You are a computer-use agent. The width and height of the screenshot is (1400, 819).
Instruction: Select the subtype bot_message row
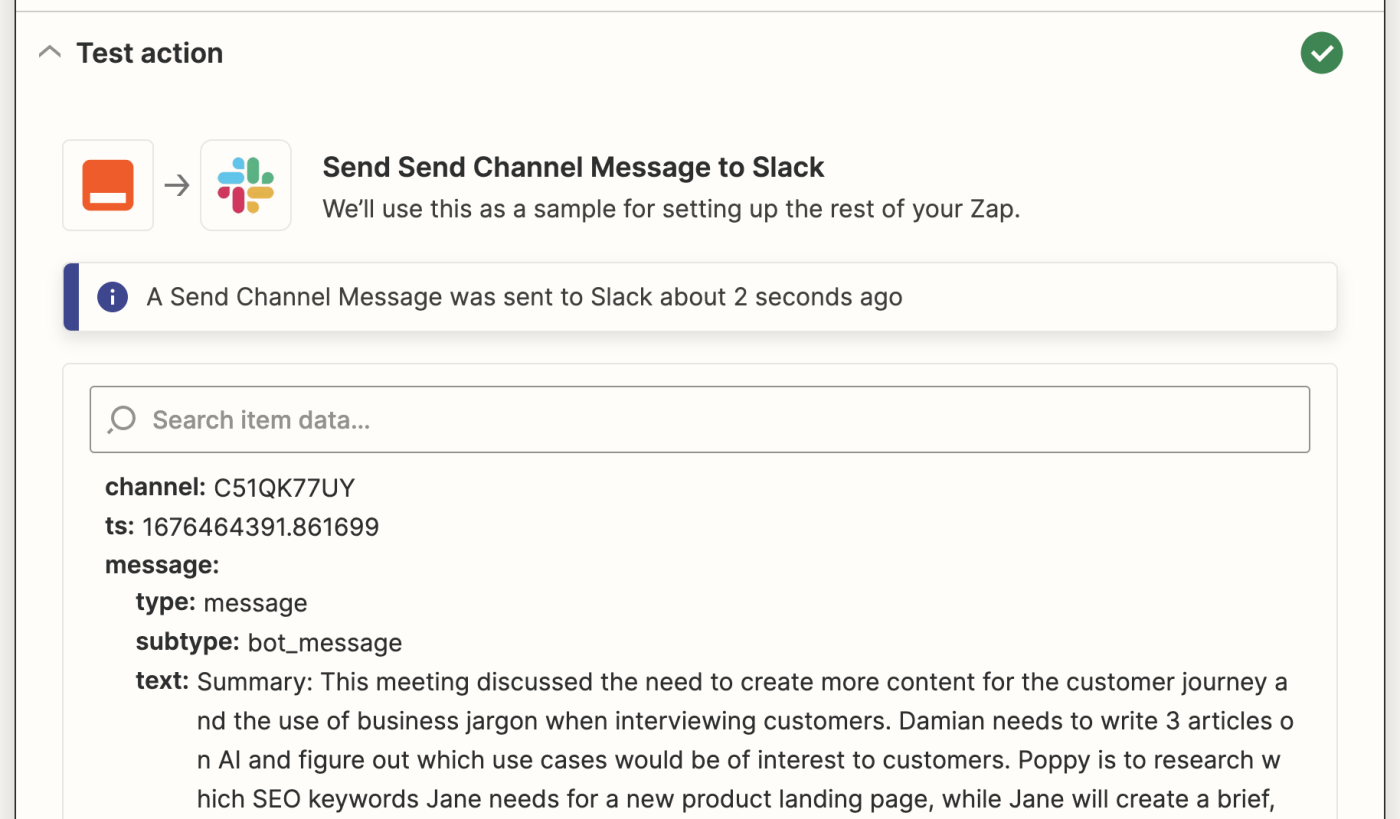pyautogui.click(x=269, y=642)
